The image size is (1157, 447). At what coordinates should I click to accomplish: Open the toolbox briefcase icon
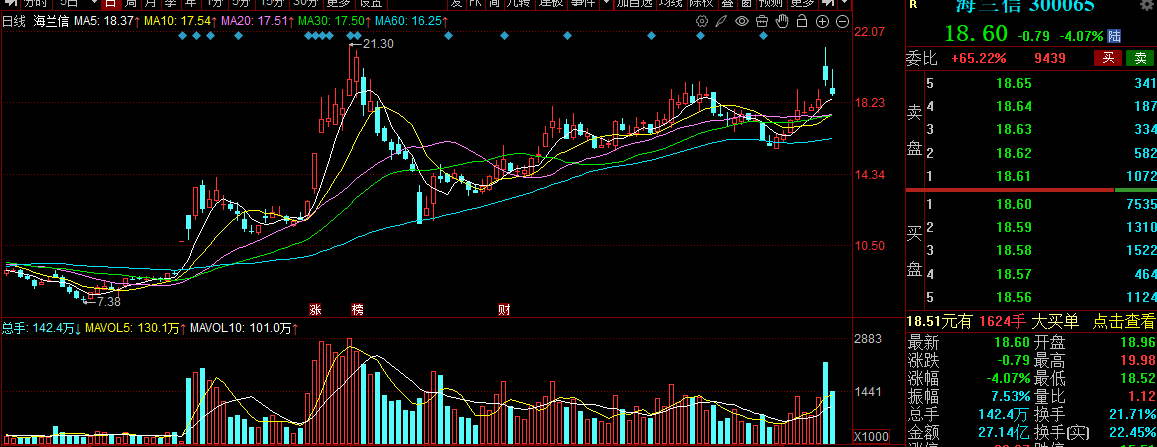point(762,21)
